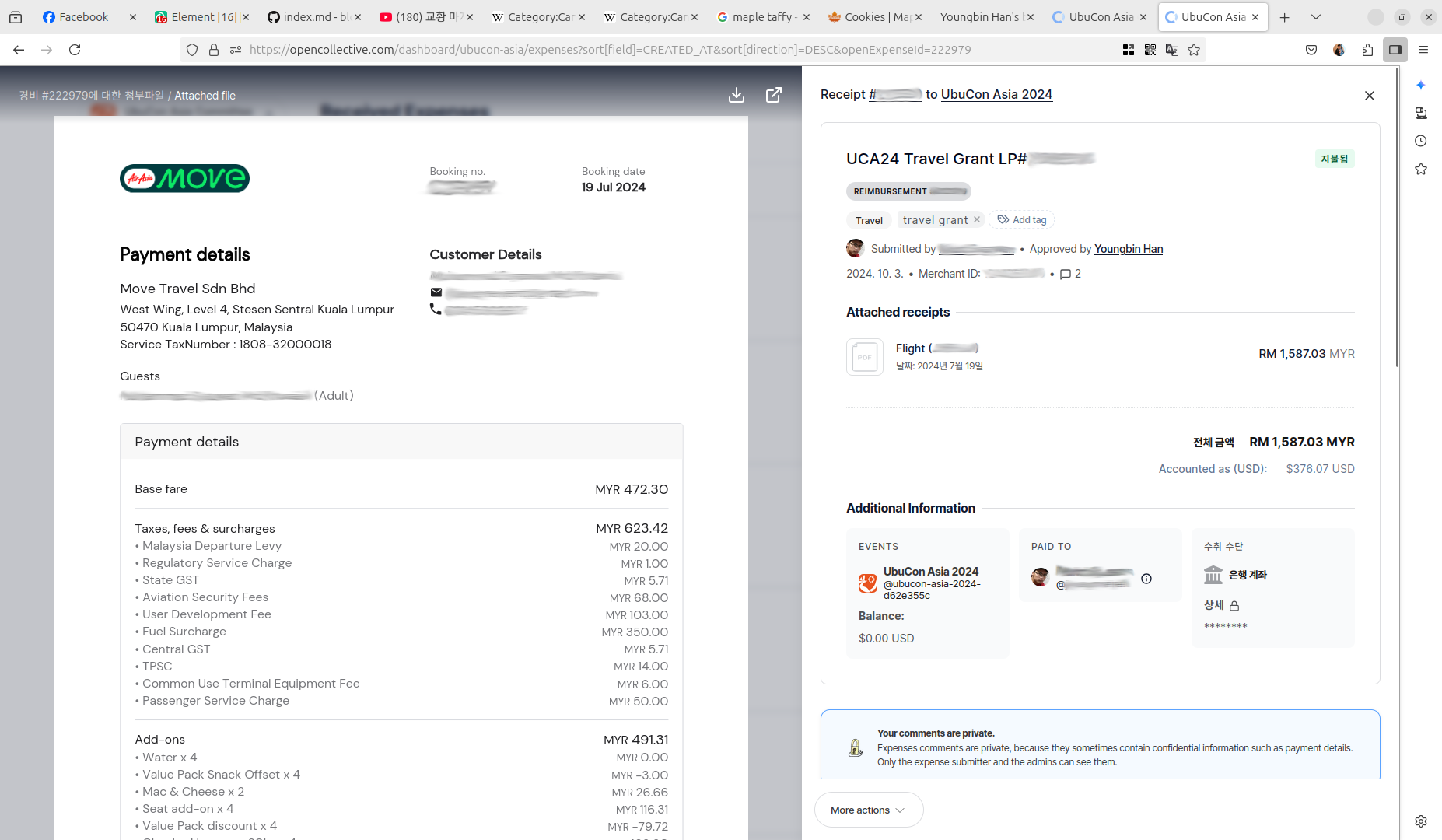
Task: Expand the More actions dropdown
Action: (868, 810)
